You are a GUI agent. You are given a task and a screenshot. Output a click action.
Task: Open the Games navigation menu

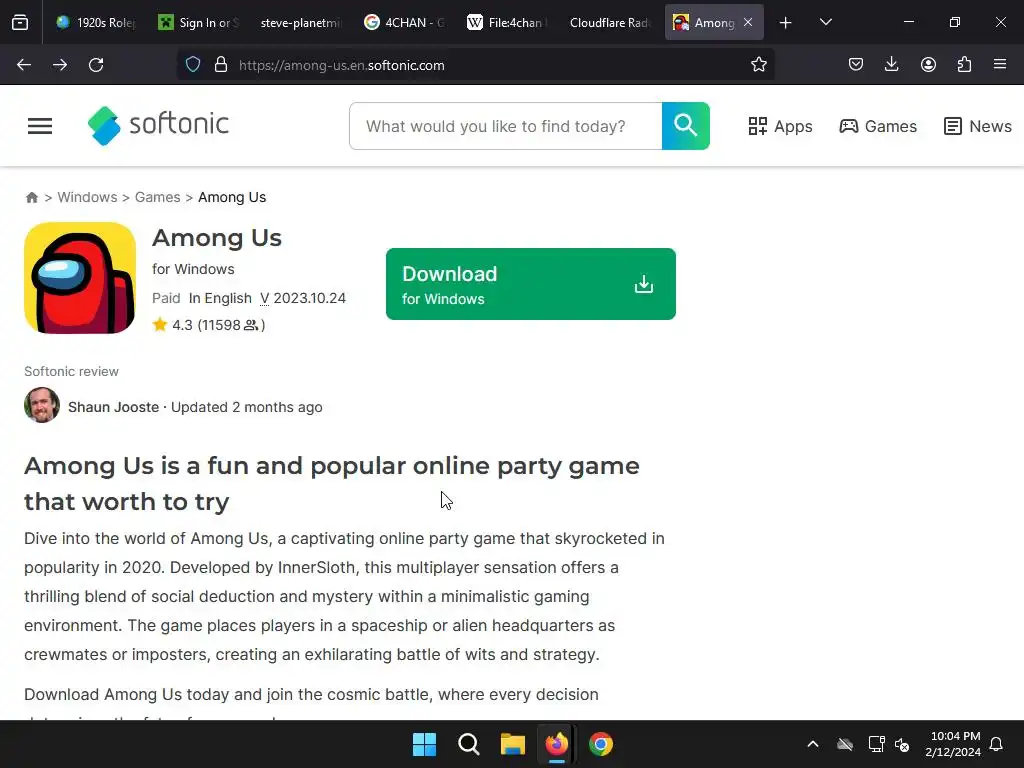(878, 126)
